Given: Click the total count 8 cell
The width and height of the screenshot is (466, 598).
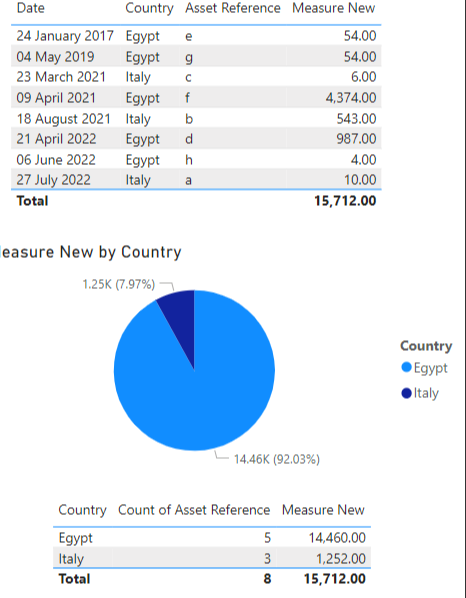Looking at the screenshot, I should pyautogui.click(x=267, y=579).
